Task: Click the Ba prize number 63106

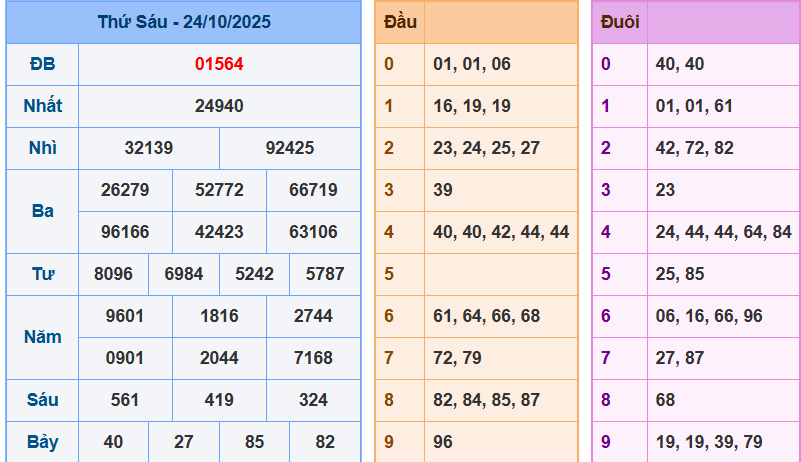Action: pos(313,232)
